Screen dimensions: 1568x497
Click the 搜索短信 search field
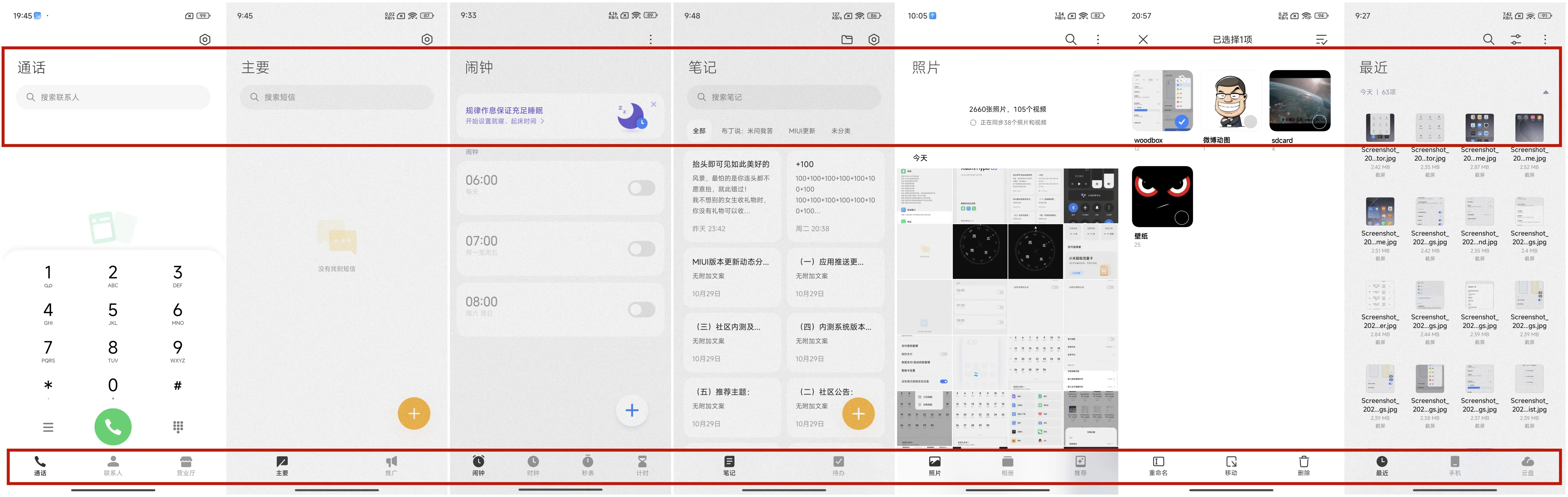[x=337, y=97]
